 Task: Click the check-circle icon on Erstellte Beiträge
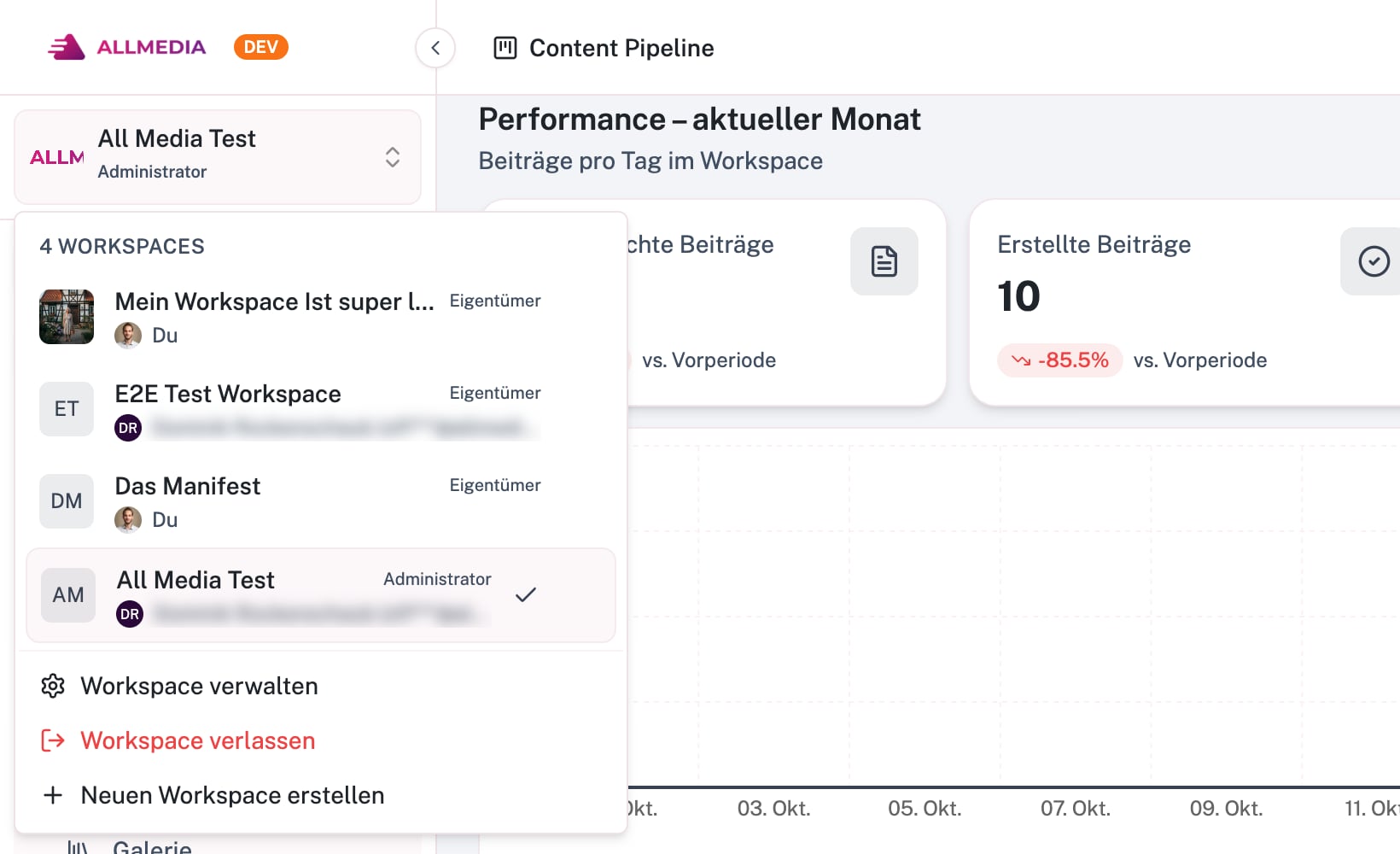(1373, 261)
